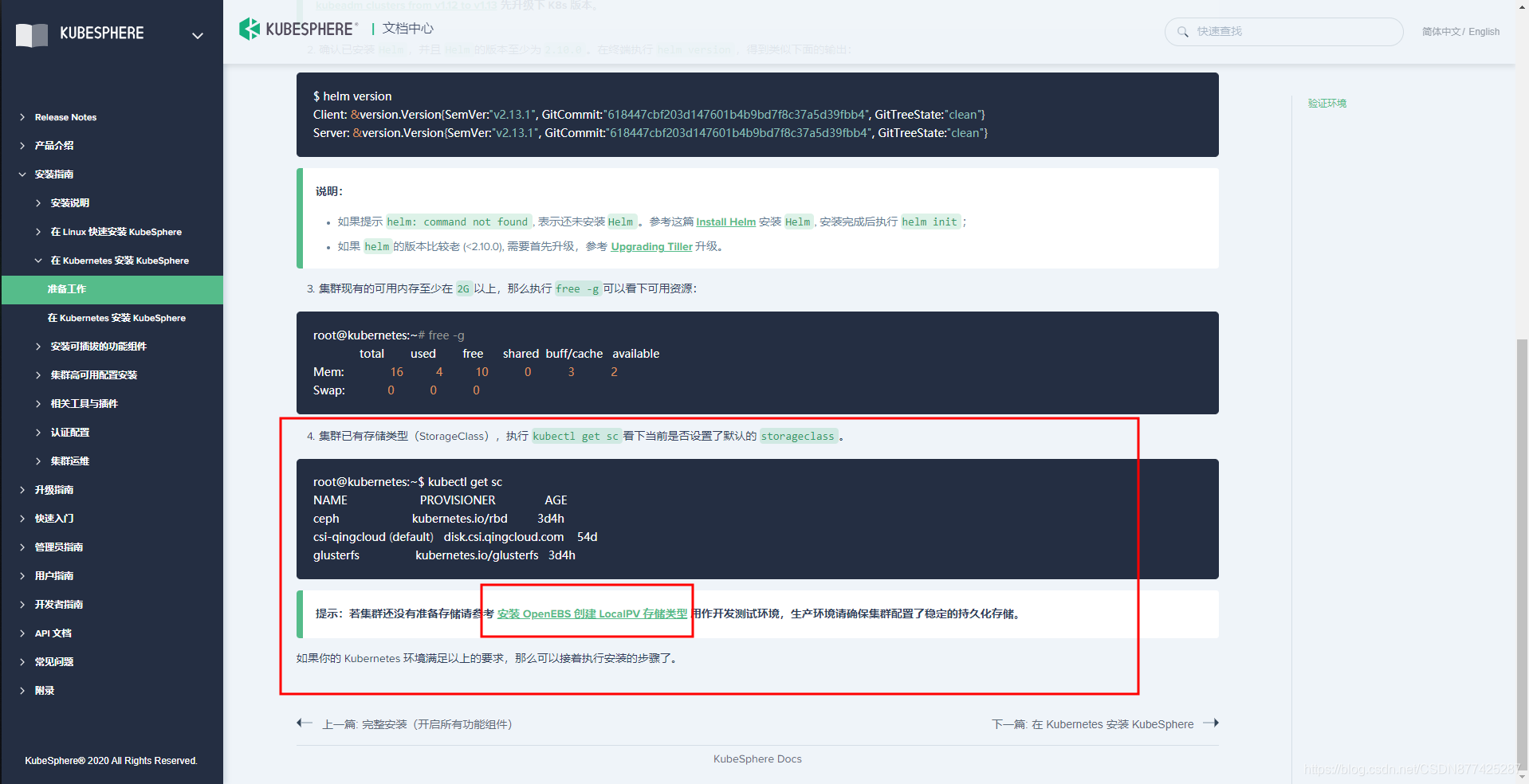Expand 常见问题 chevron
Screen dimensions: 1529x784
point(22,662)
